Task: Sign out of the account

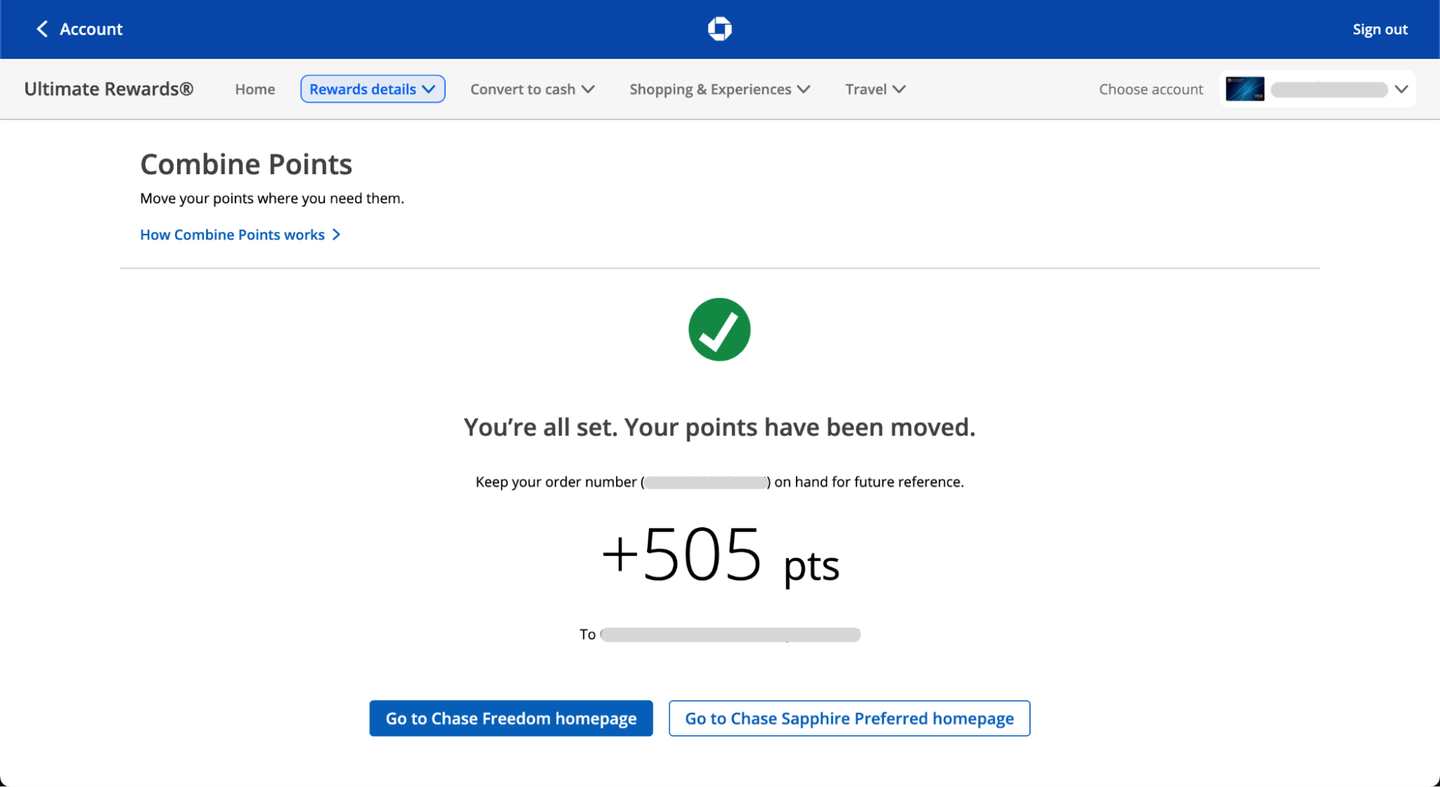Action: (1379, 29)
